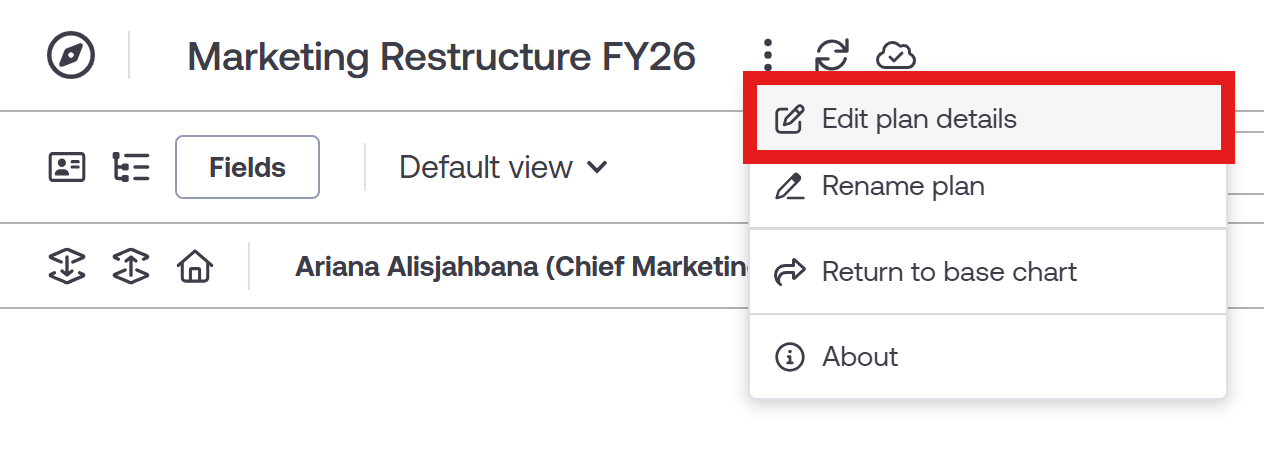
Task: Choose Rename plan in the menu
Action: pos(902,186)
